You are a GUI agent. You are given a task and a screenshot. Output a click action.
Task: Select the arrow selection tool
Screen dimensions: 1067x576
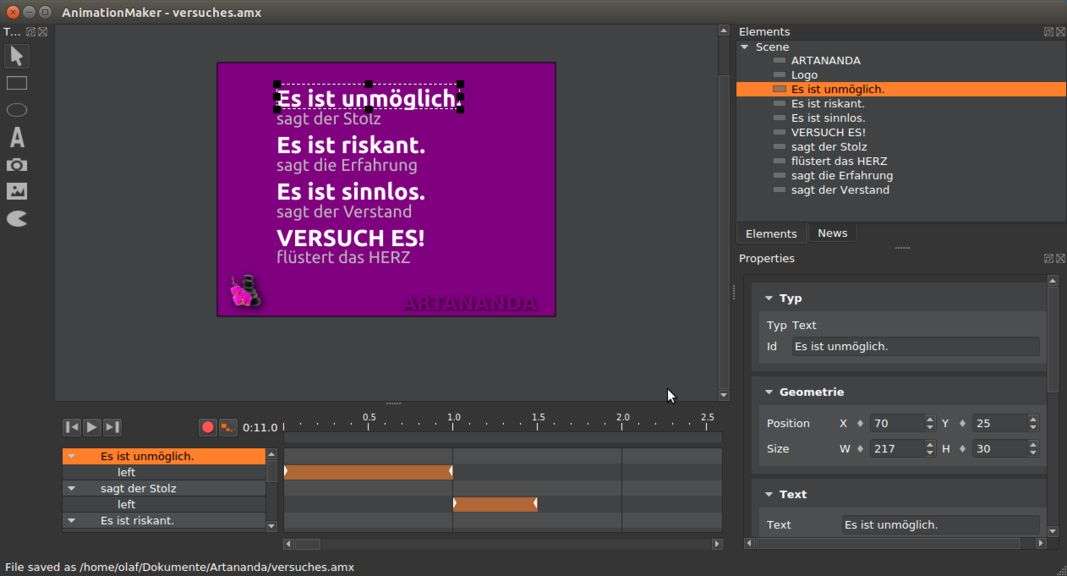16,56
